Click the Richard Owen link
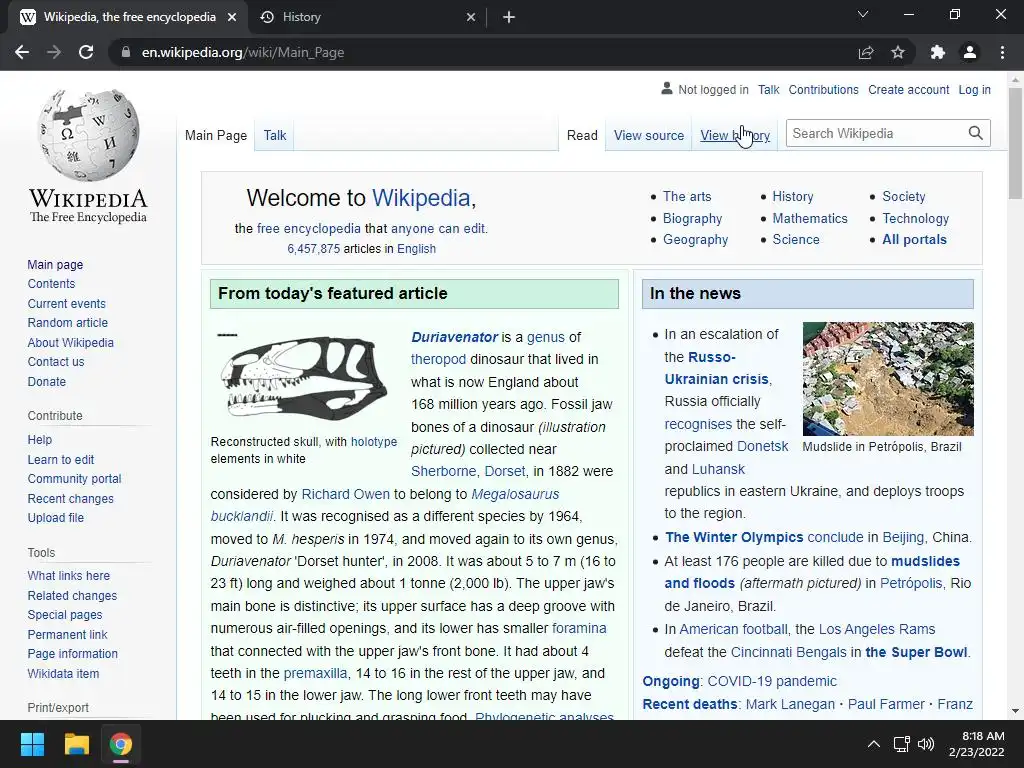This screenshot has width=1024, height=768. point(345,494)
